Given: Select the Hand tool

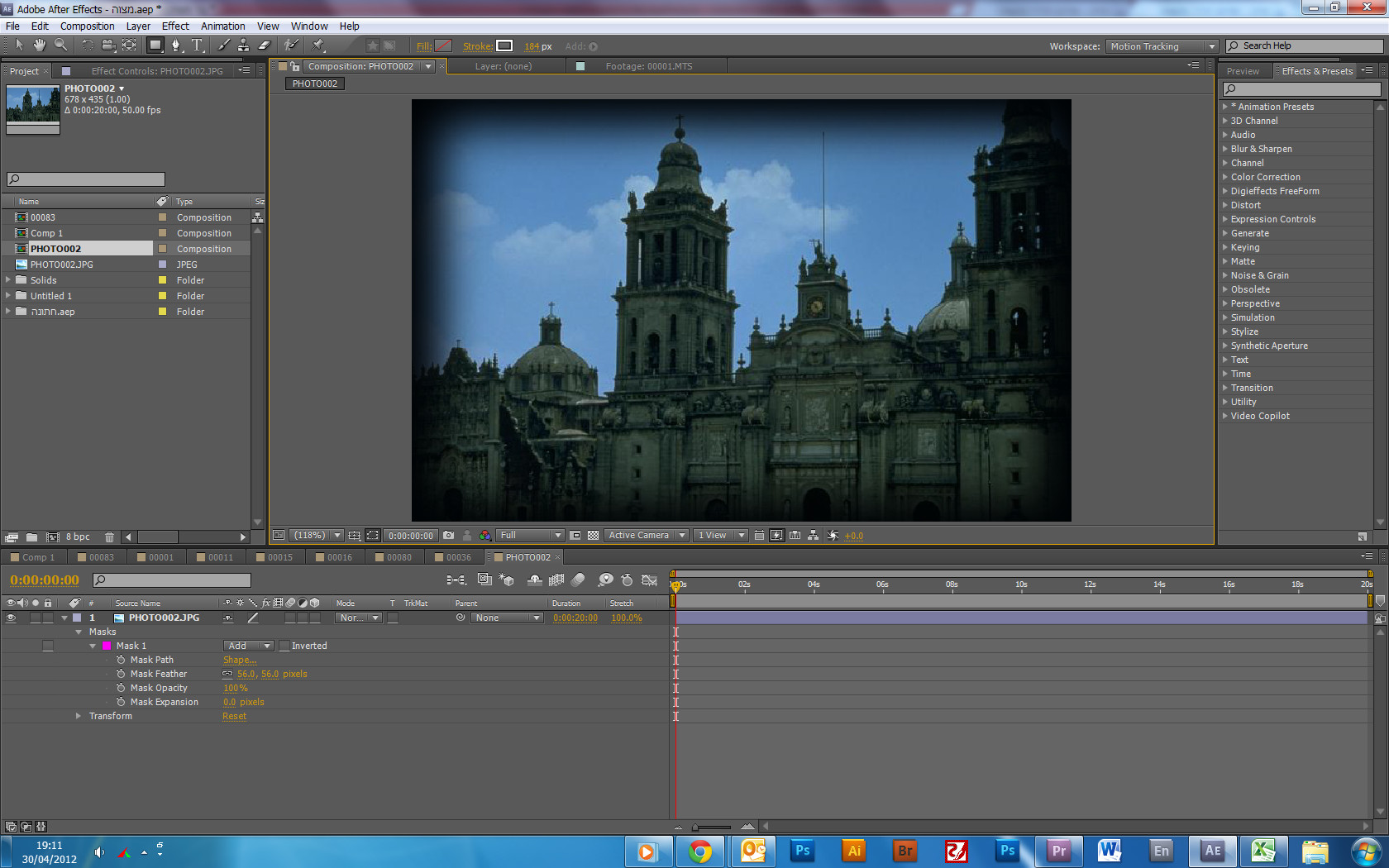Looking at the screenshot, I should pos(39,45).
